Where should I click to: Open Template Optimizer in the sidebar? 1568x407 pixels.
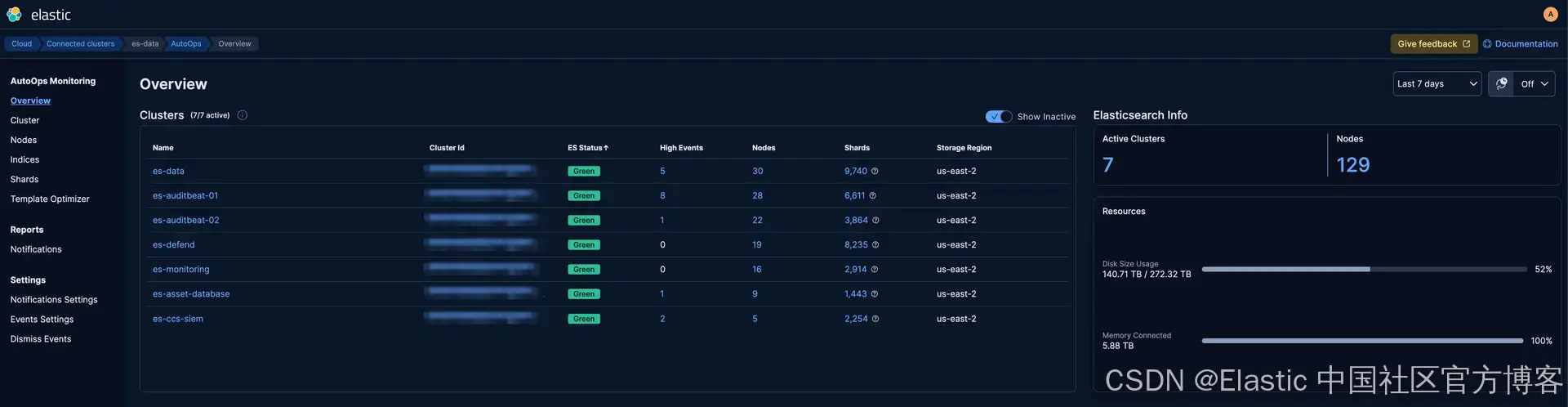pos(50,199)
